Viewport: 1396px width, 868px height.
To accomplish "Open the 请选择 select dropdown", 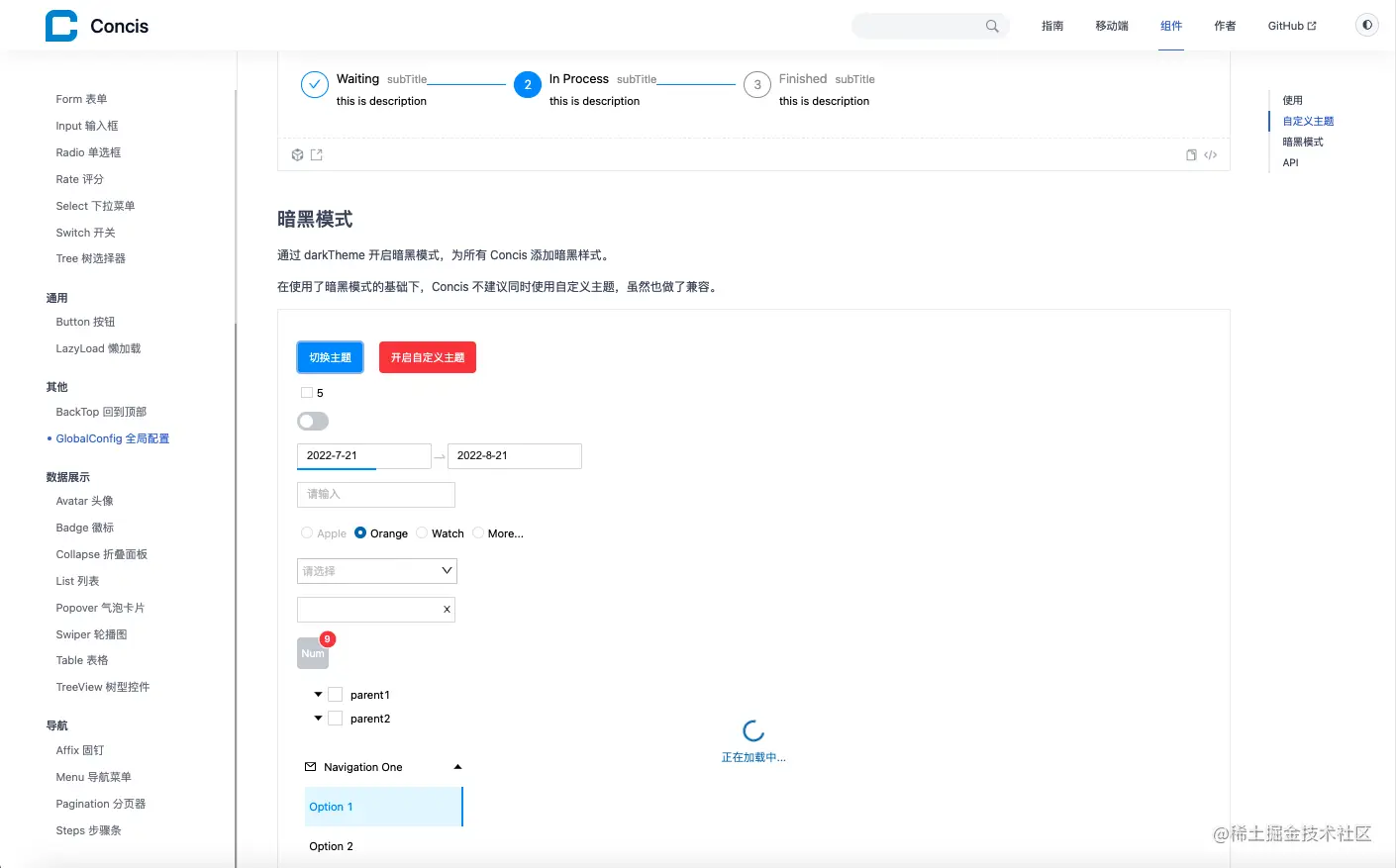I will pos(377,571).
